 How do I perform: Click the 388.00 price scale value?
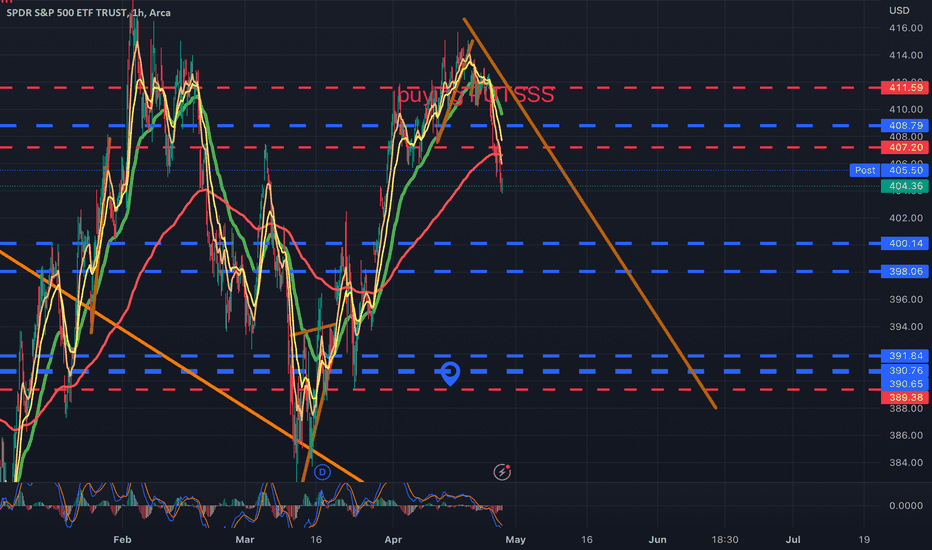point(906,408)
